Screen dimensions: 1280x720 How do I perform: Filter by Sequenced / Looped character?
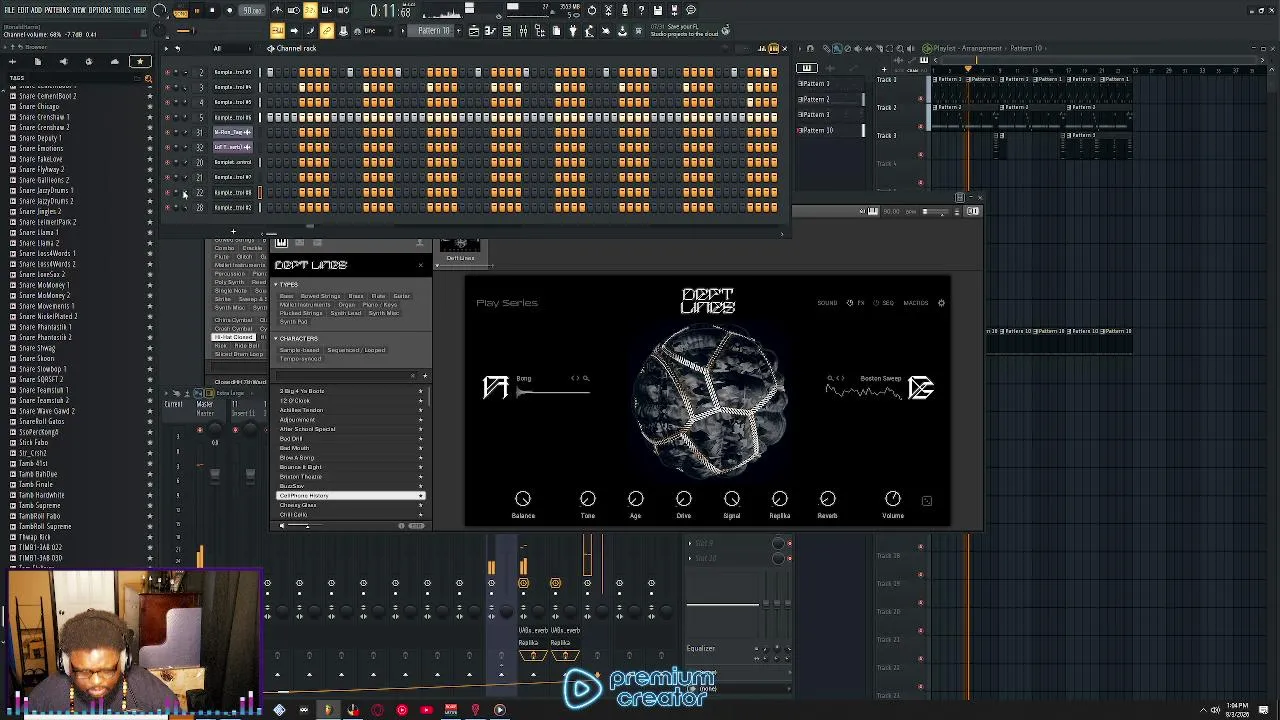pos(356,350)
